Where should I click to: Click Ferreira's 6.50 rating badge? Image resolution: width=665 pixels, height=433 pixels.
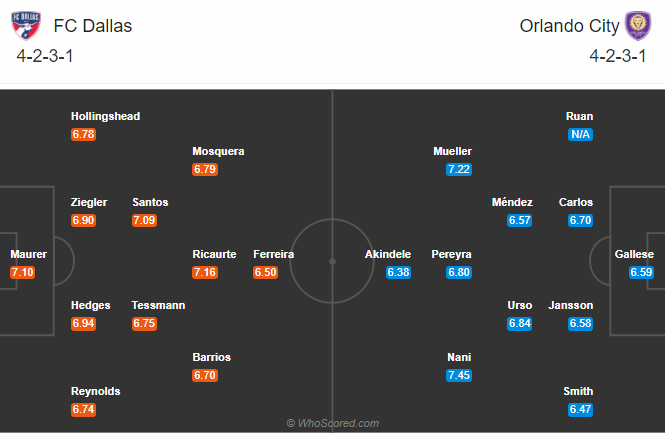265,272
